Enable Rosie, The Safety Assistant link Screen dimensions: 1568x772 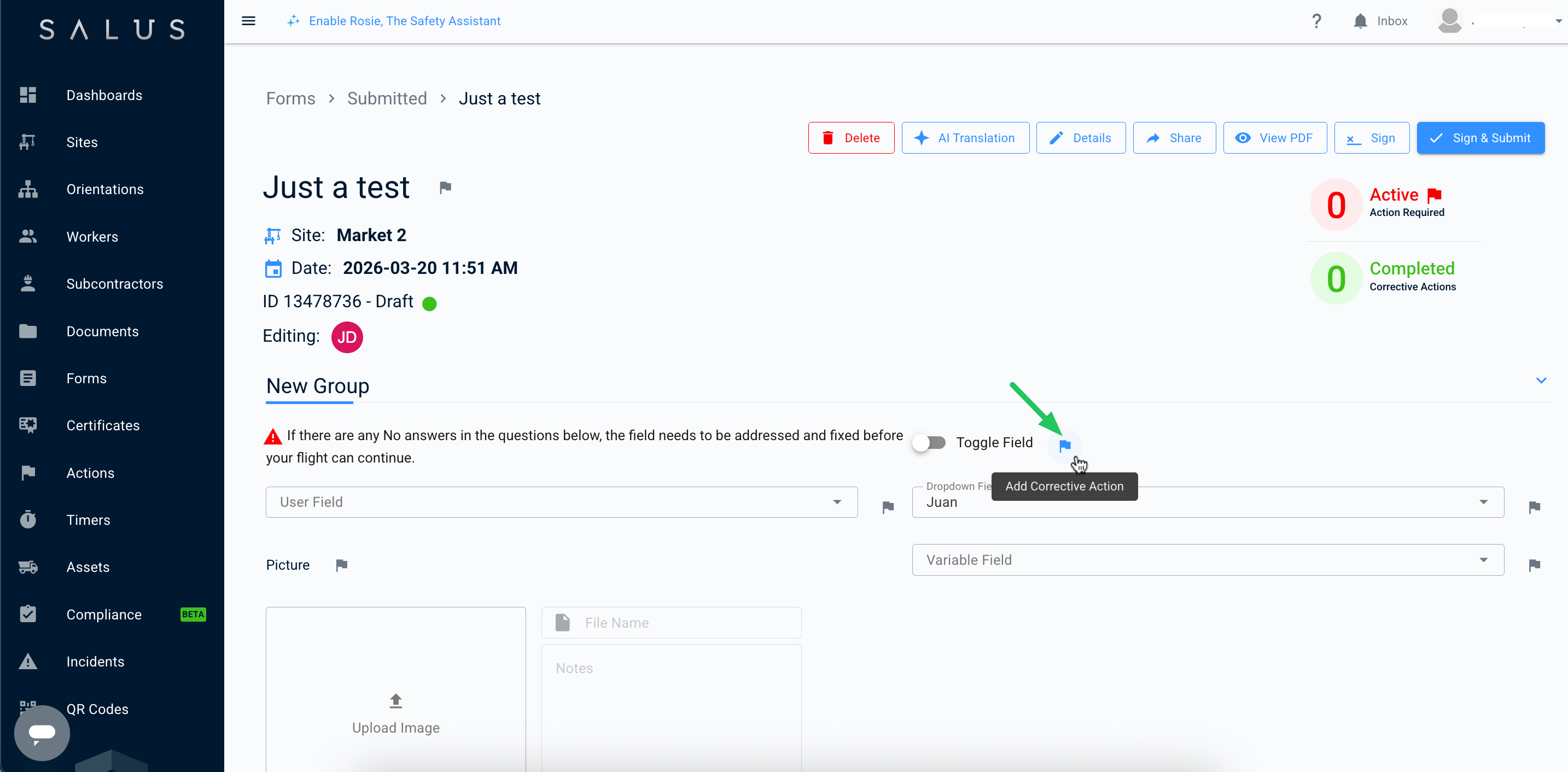coord(404,21)
